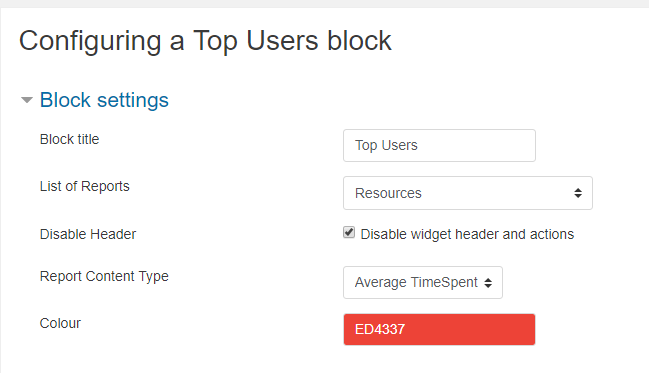Open the List of Reports dropdown

[468, 193]
